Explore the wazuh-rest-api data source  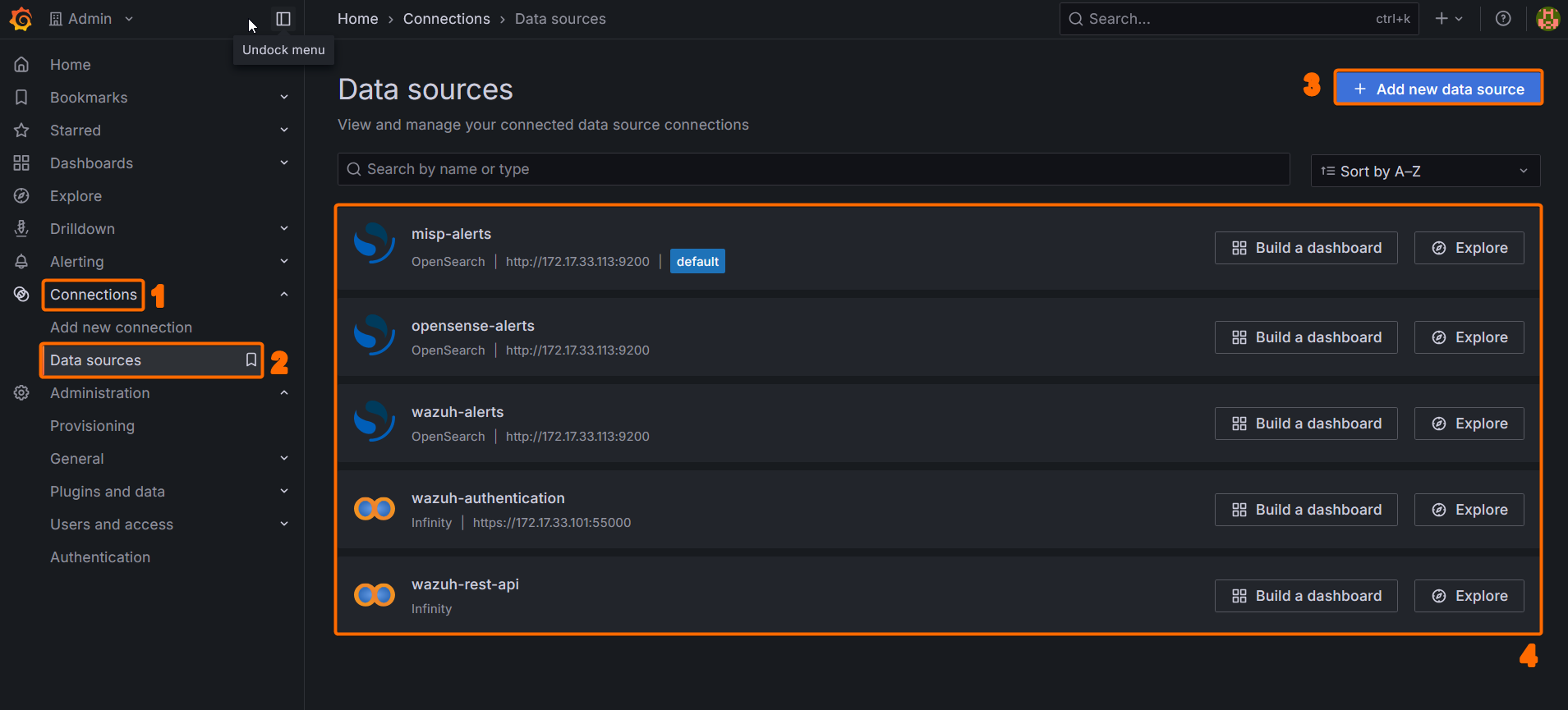point(1469,596)
